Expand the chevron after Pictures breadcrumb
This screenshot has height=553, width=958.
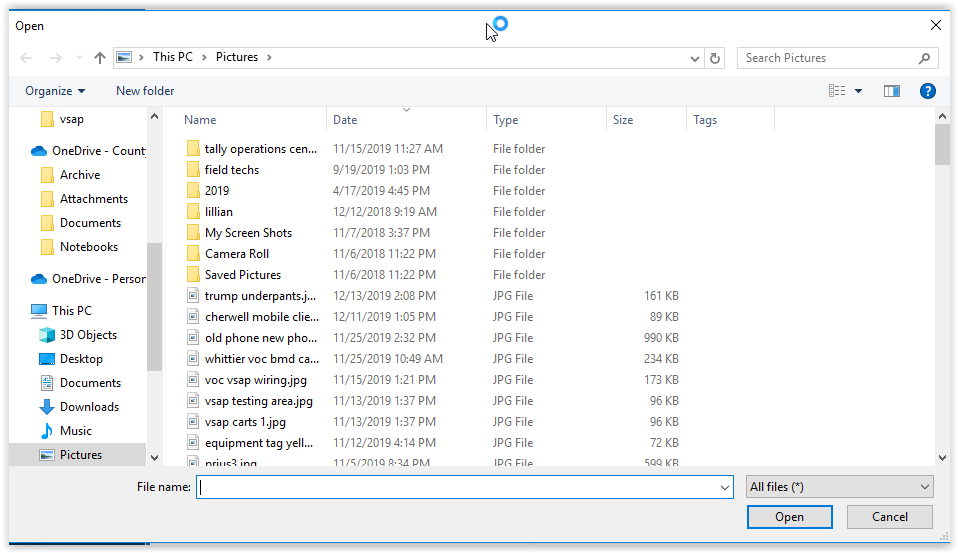coord(269,57)
